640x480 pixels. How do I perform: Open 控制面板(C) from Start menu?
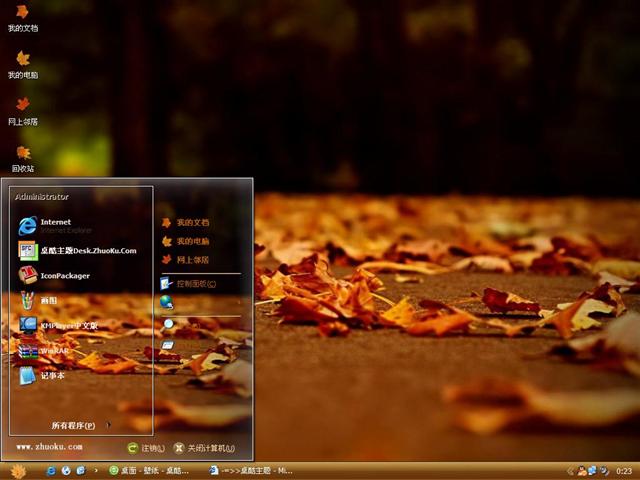195,284
